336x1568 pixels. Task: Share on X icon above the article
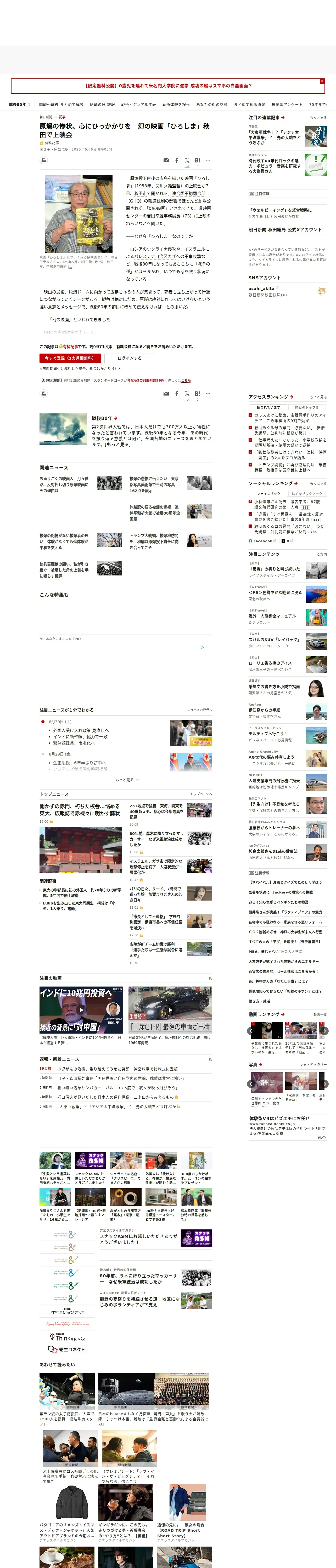tap(187, 161)
